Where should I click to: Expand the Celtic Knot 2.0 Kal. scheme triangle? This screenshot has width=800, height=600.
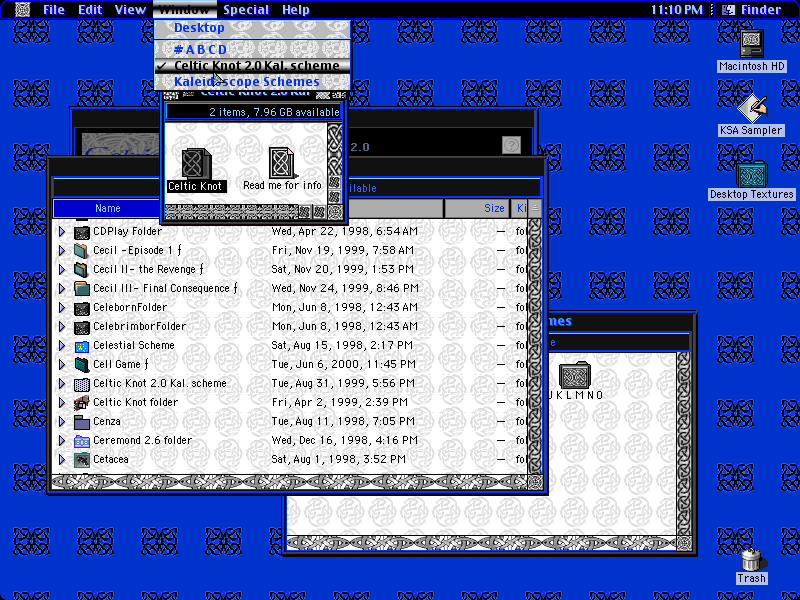pyautogui.click(x=62, y=384)
